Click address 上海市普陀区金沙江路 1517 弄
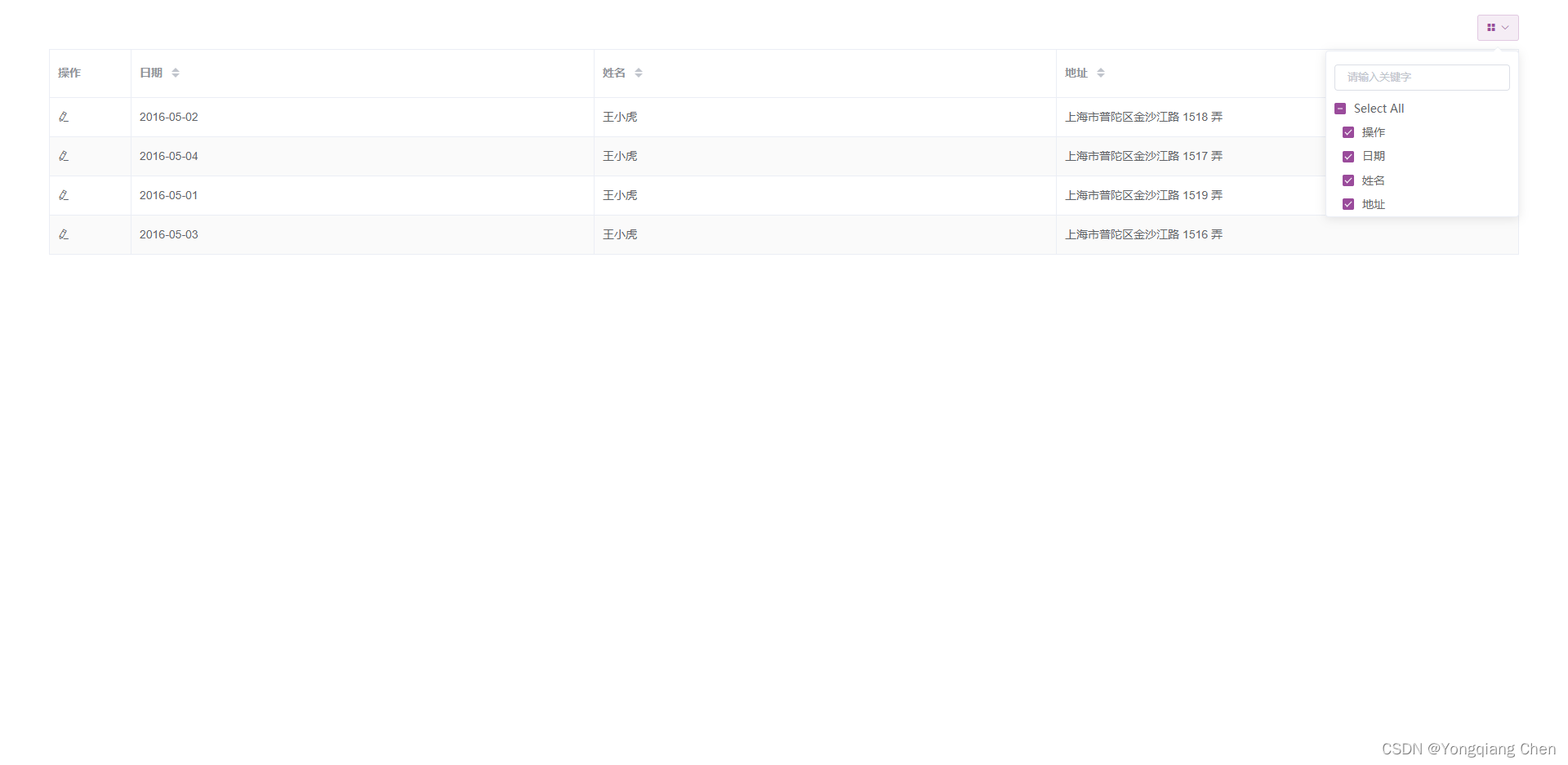Image resolution: width=1568 pixels, height=765 pixels. [x=1143, y=156]
